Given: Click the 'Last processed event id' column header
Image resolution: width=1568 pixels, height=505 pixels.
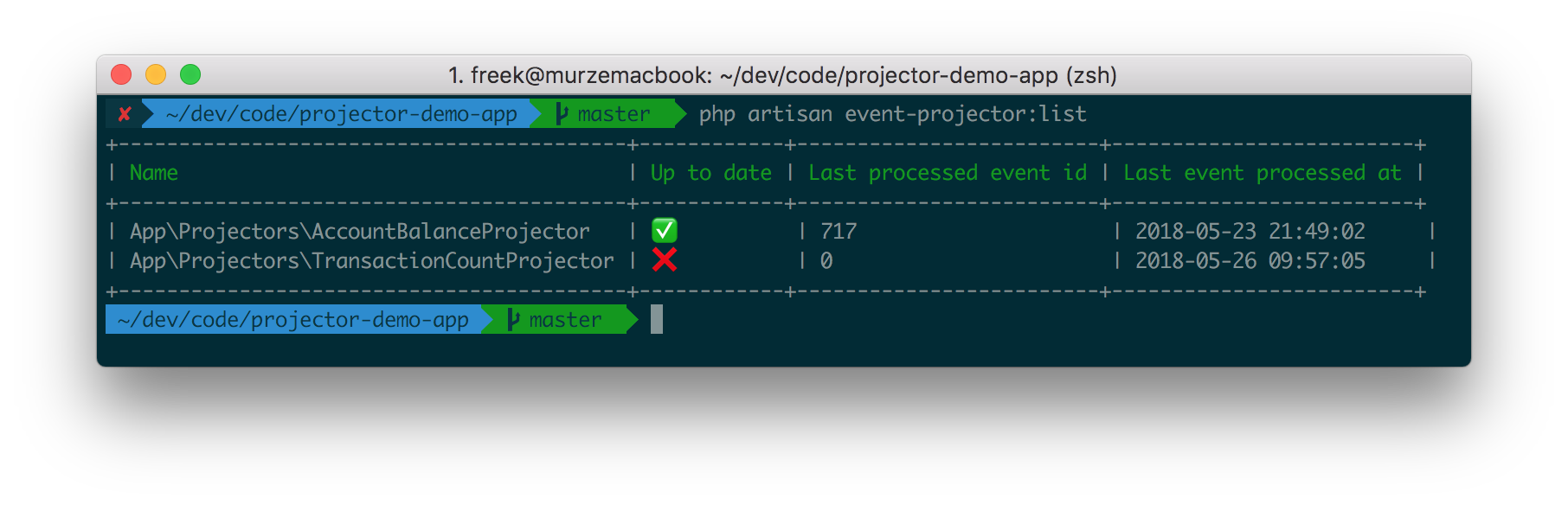Looking at the screenshot, I should point(948,173).
